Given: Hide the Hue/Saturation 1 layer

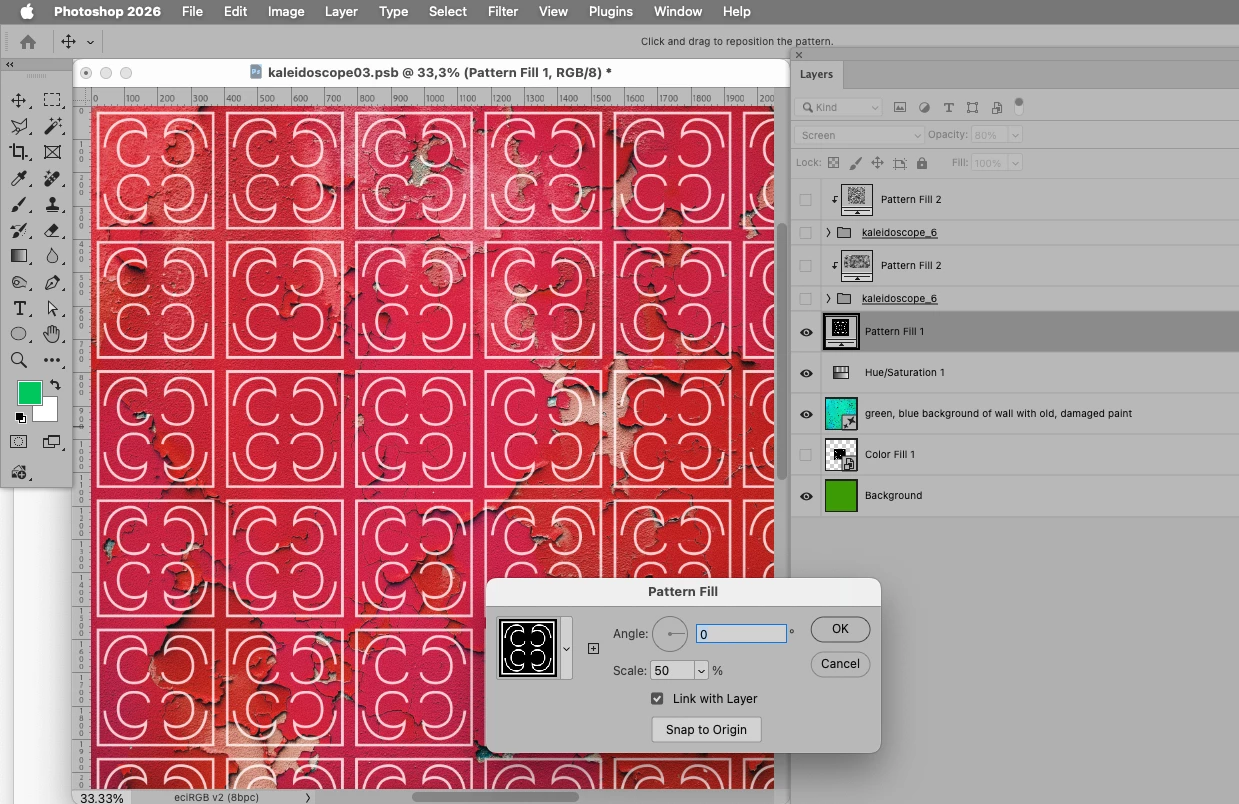Looking at the screenshot, I should [806, 373].
